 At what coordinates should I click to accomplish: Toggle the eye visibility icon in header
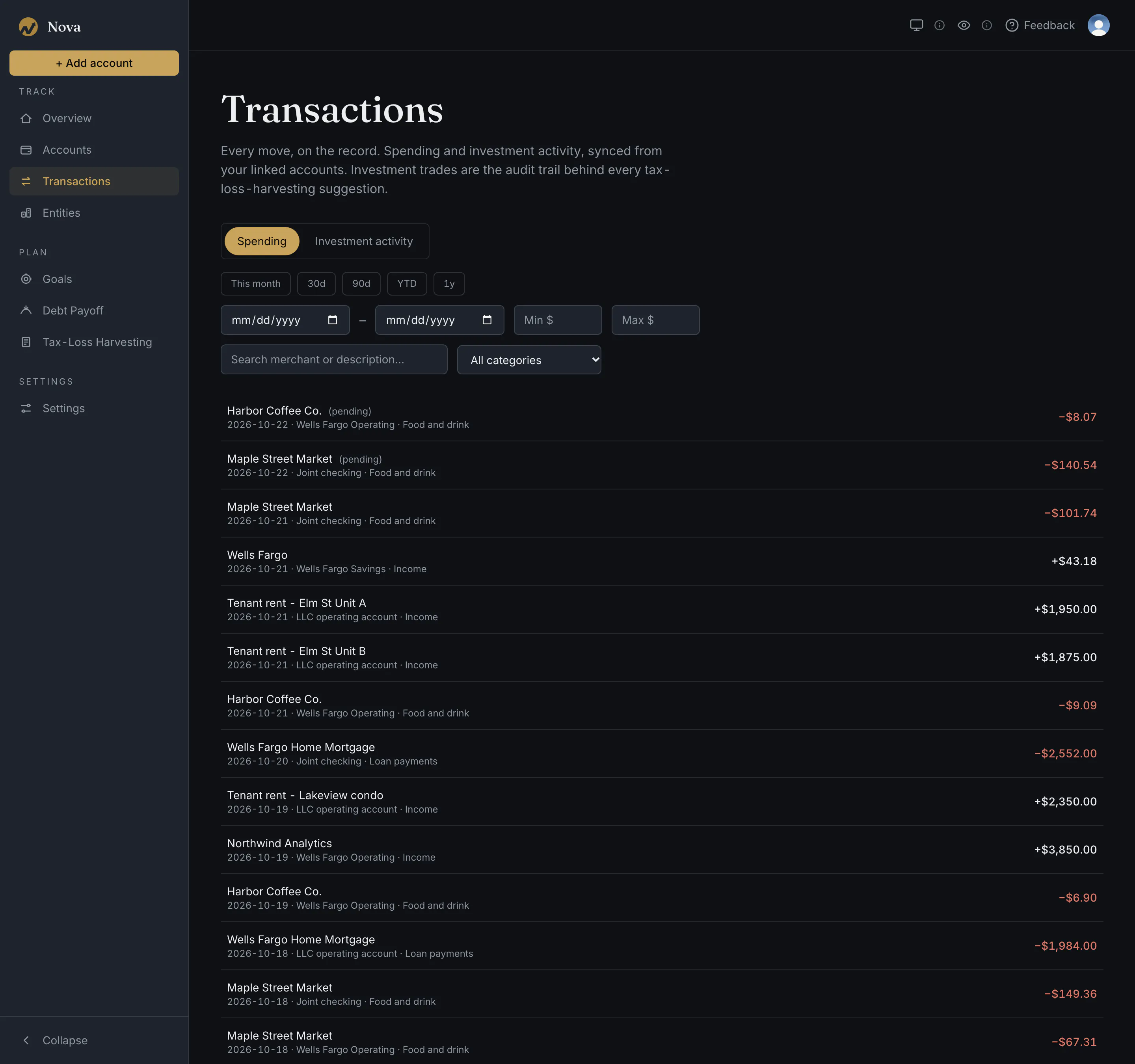[964, 25]
